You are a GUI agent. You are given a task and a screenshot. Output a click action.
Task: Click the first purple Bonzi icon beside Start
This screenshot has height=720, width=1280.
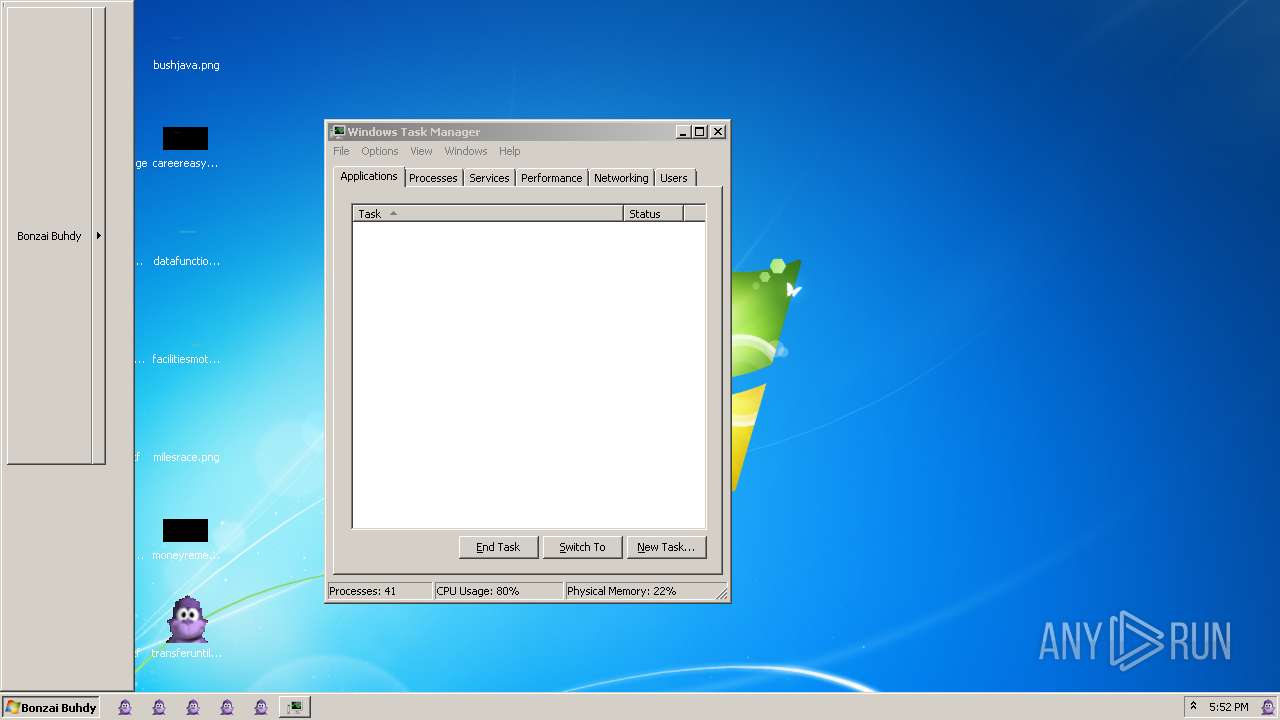[x=125, y=707]
